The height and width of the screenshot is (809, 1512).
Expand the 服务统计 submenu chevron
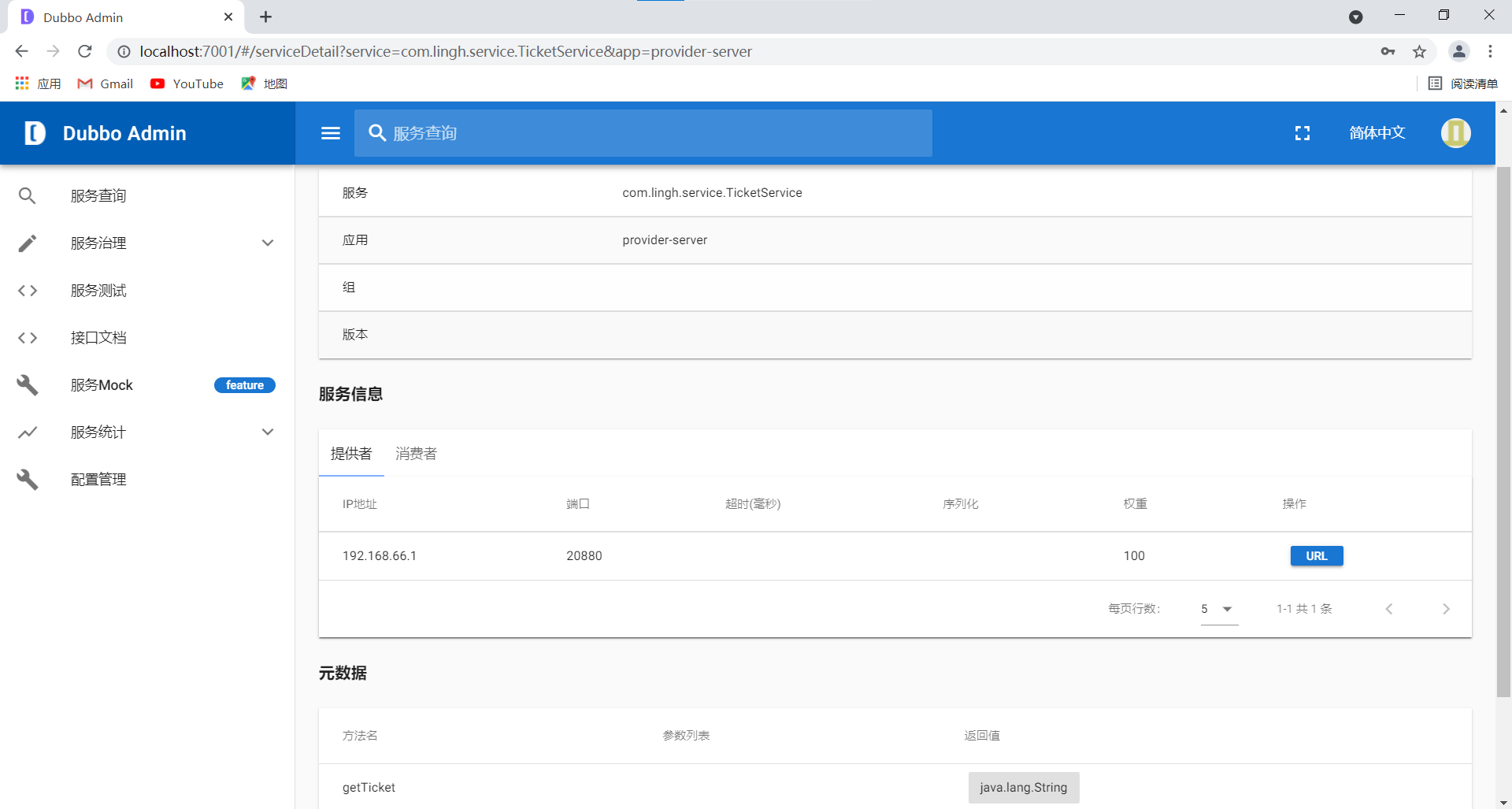268,432
